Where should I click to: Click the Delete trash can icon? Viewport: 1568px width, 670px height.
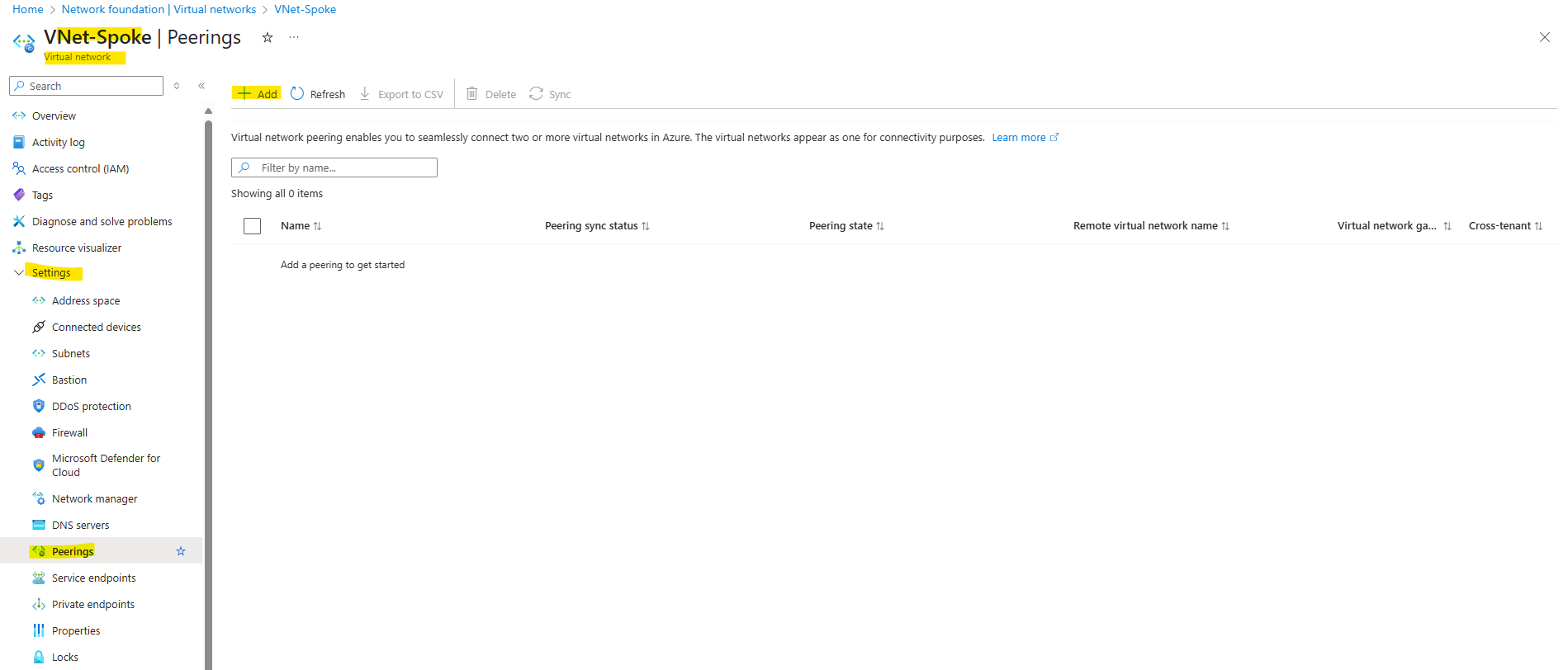click(472, 94)
